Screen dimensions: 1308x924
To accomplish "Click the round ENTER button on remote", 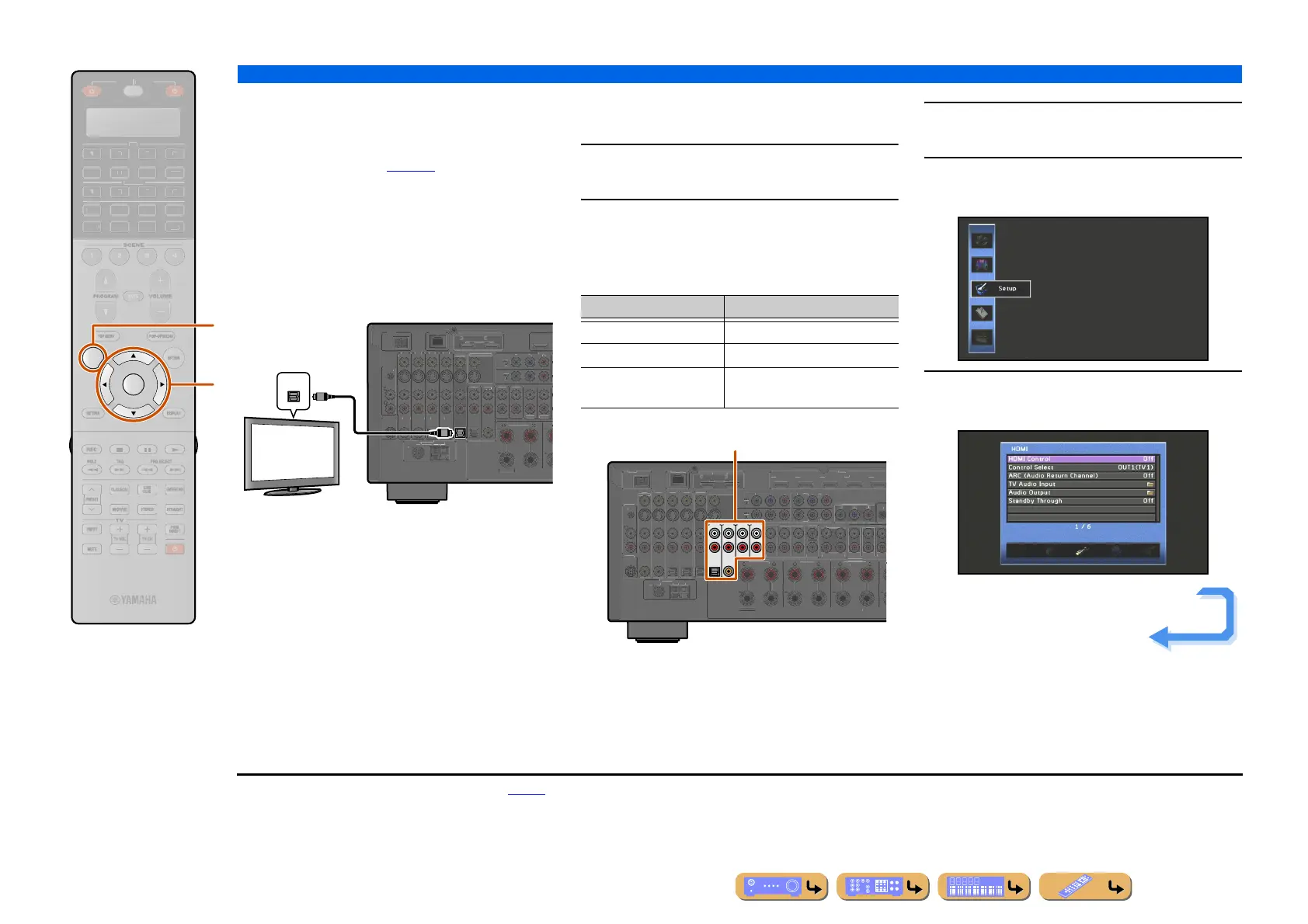I will (134, 384).
